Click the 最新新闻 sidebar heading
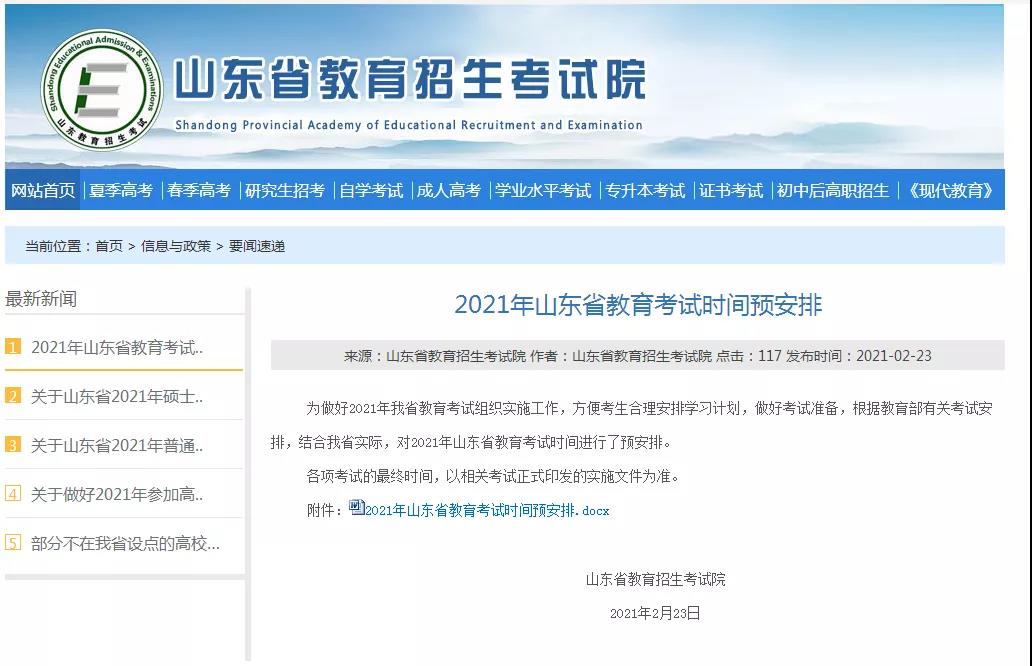1032x666 pixels. point(41,299)
